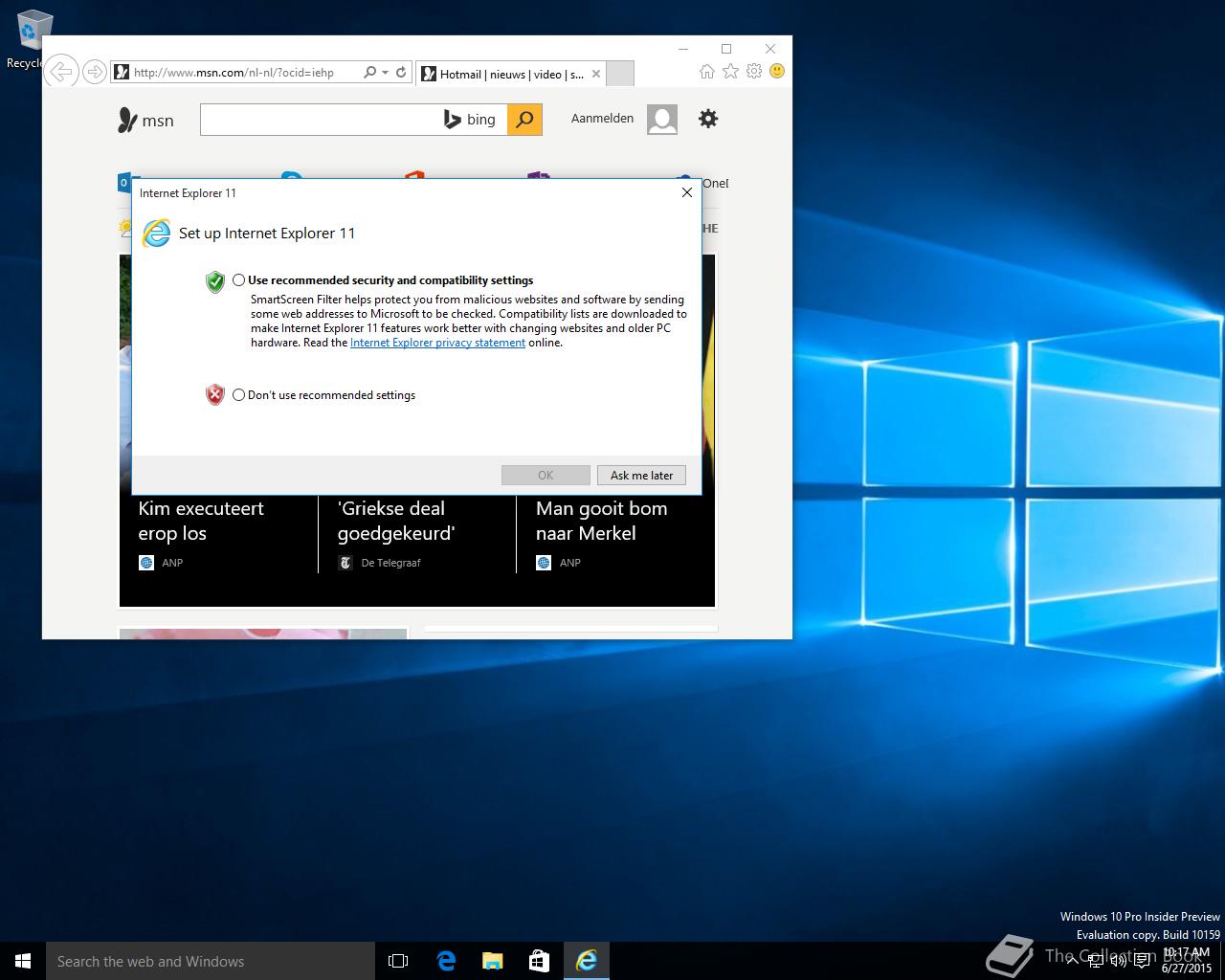Click the OK button in setup dialog
This screenshot has width=1225, height=980.
tap(546, 476)
